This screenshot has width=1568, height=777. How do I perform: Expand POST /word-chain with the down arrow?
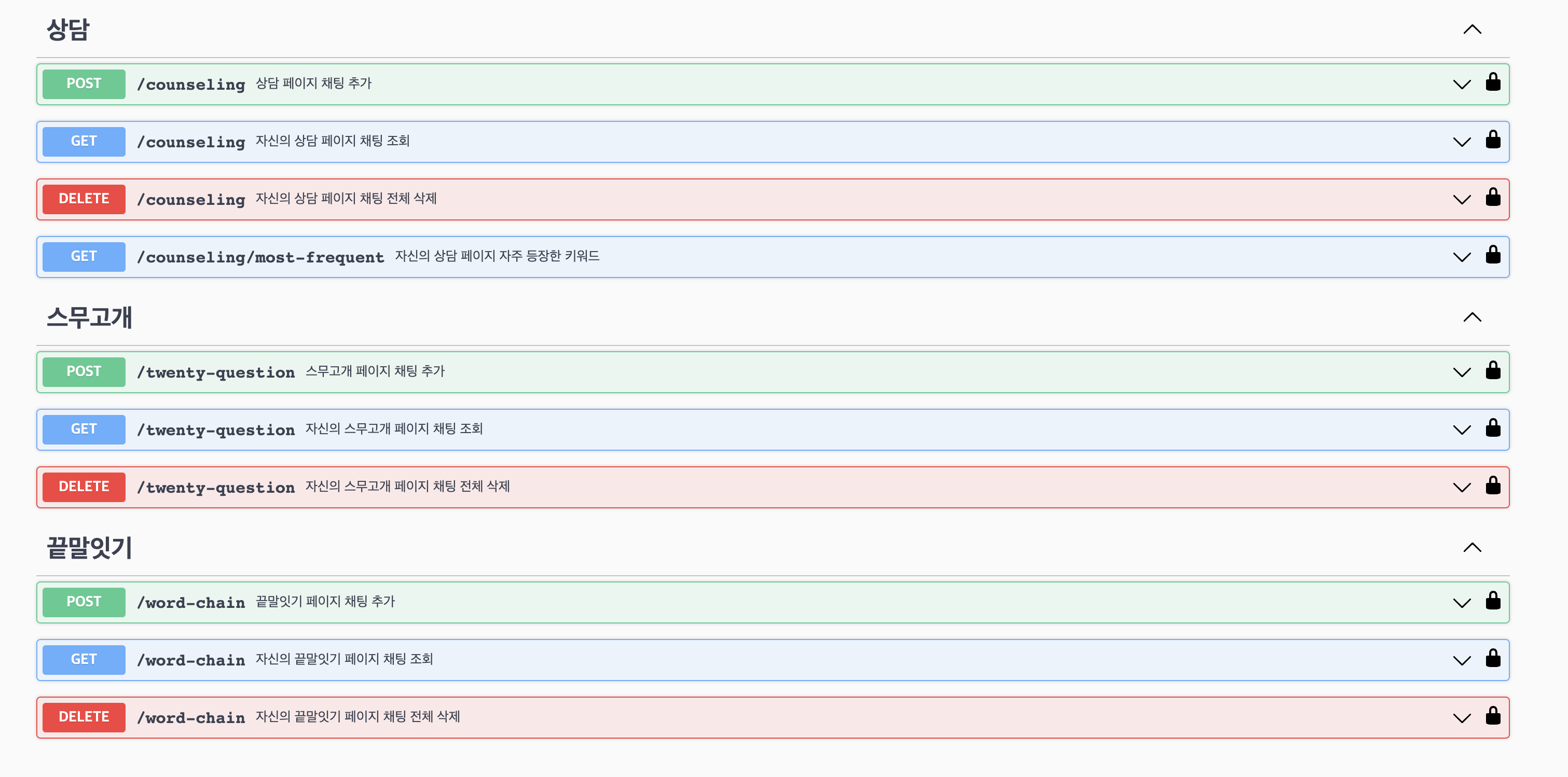click(x=1462, y=603)
